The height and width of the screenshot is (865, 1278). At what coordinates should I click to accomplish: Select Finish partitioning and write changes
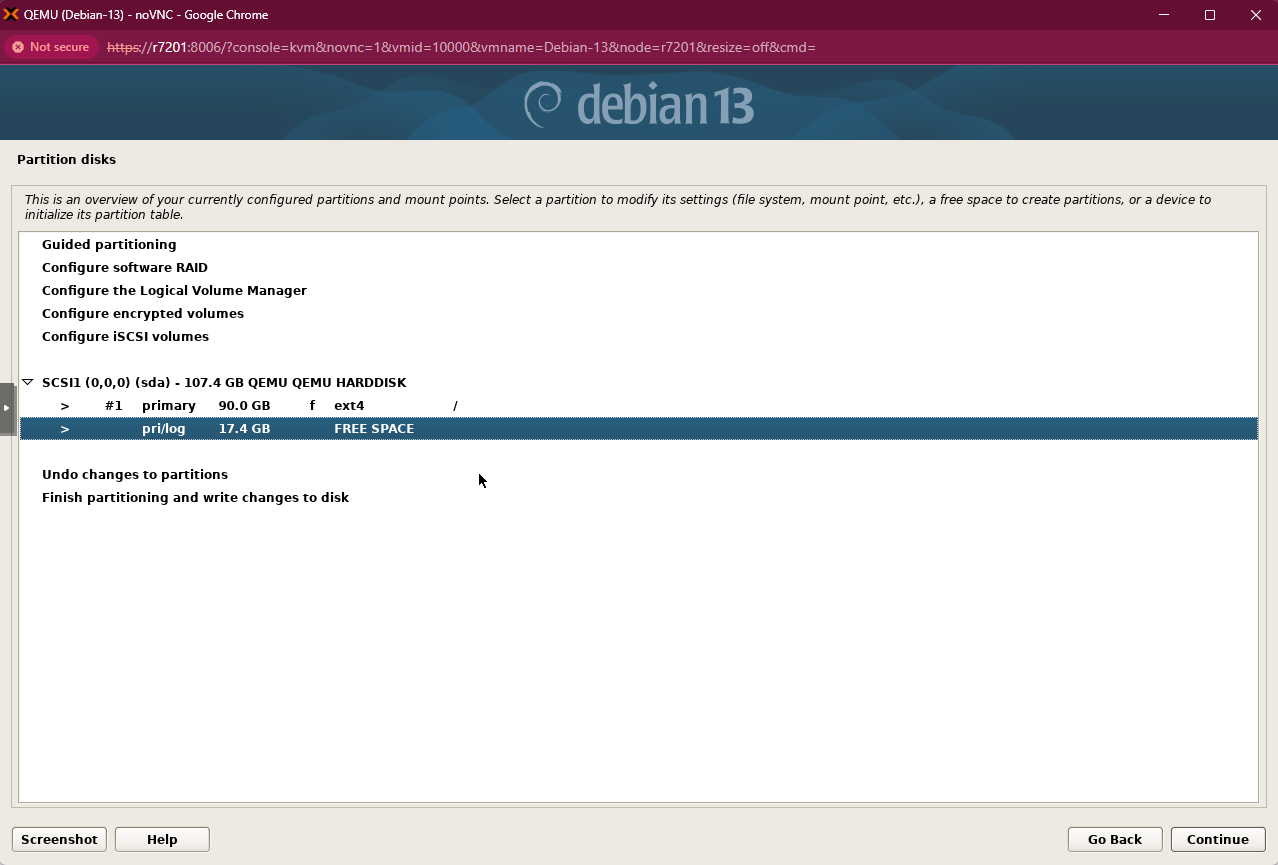click(x=195, y=497)
